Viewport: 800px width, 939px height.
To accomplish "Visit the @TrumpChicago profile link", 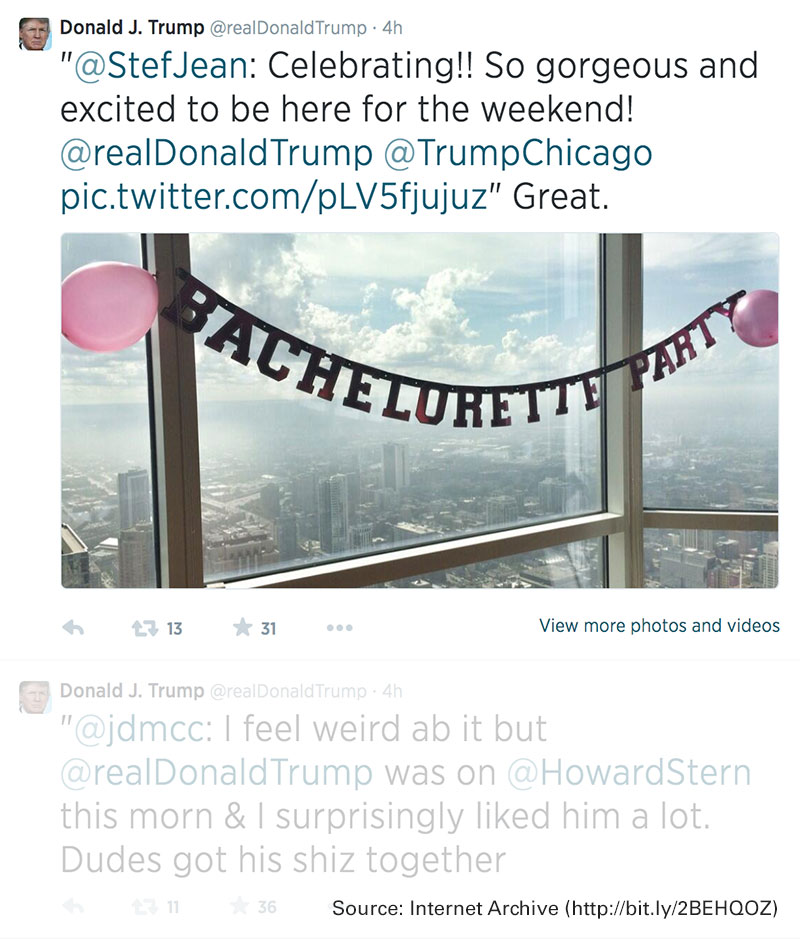I will 517,153.
